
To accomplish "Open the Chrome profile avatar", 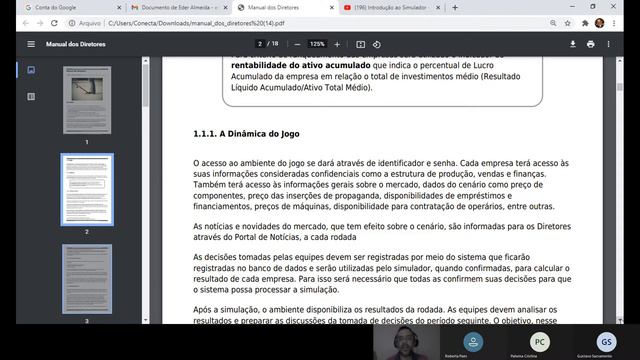I will [600, 23].
